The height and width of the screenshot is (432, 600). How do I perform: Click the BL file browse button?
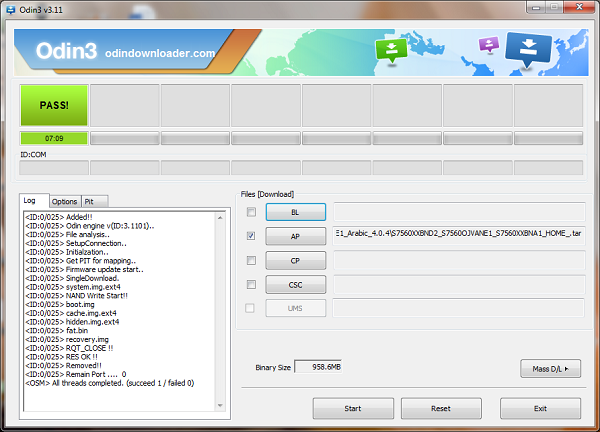[296, 212]
